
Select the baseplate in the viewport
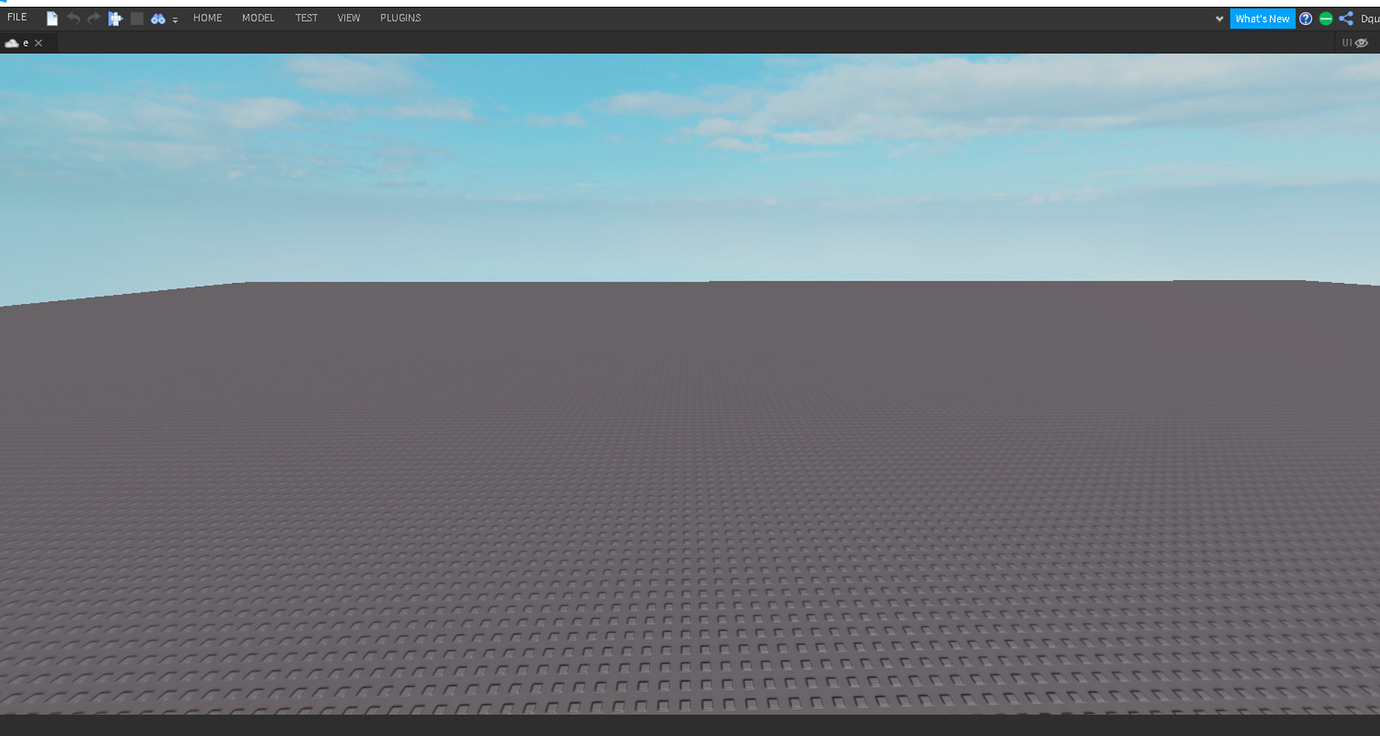pyautogui.click(x=690, y=500)
